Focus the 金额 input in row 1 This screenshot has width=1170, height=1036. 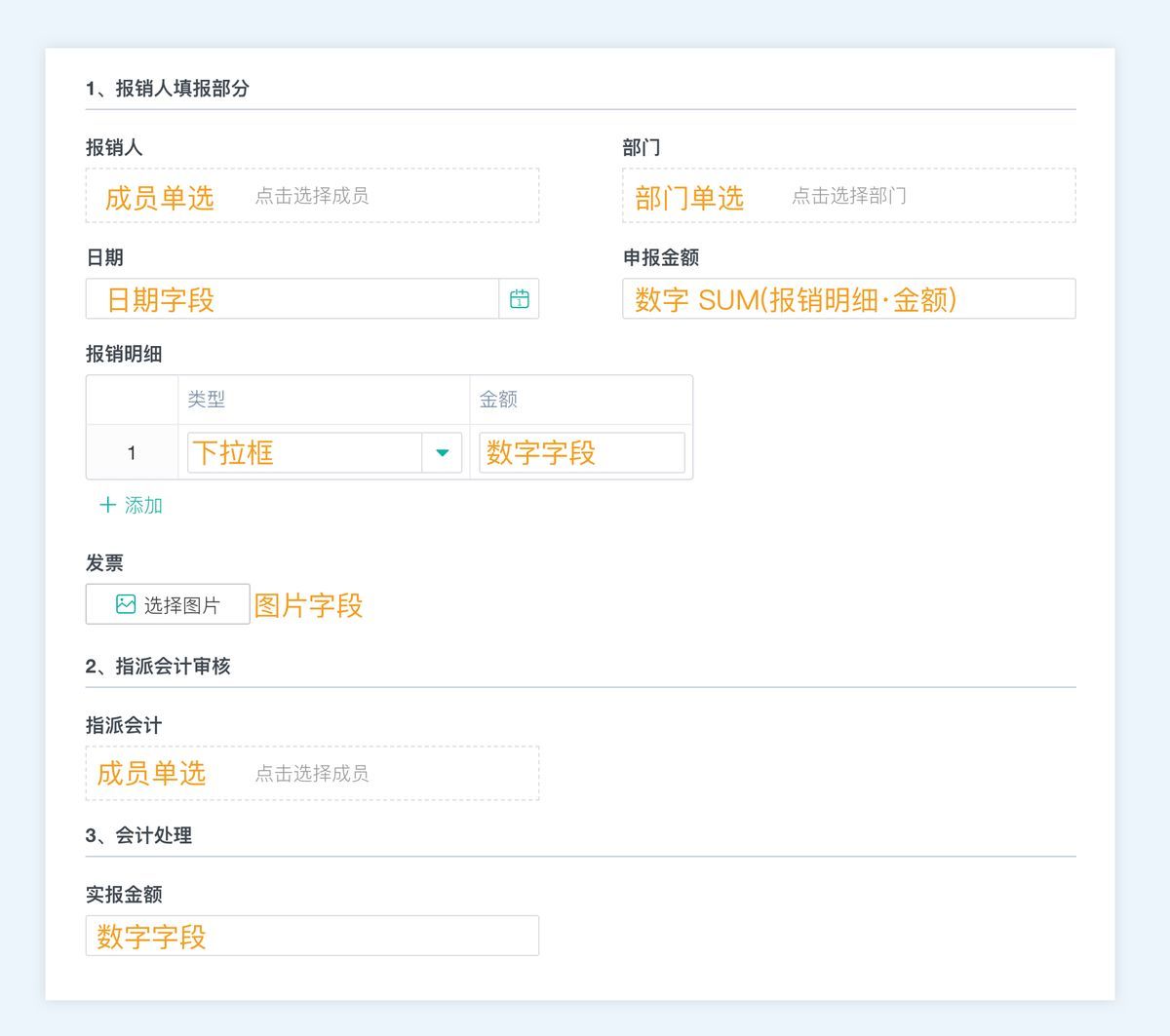coord(581,453)
